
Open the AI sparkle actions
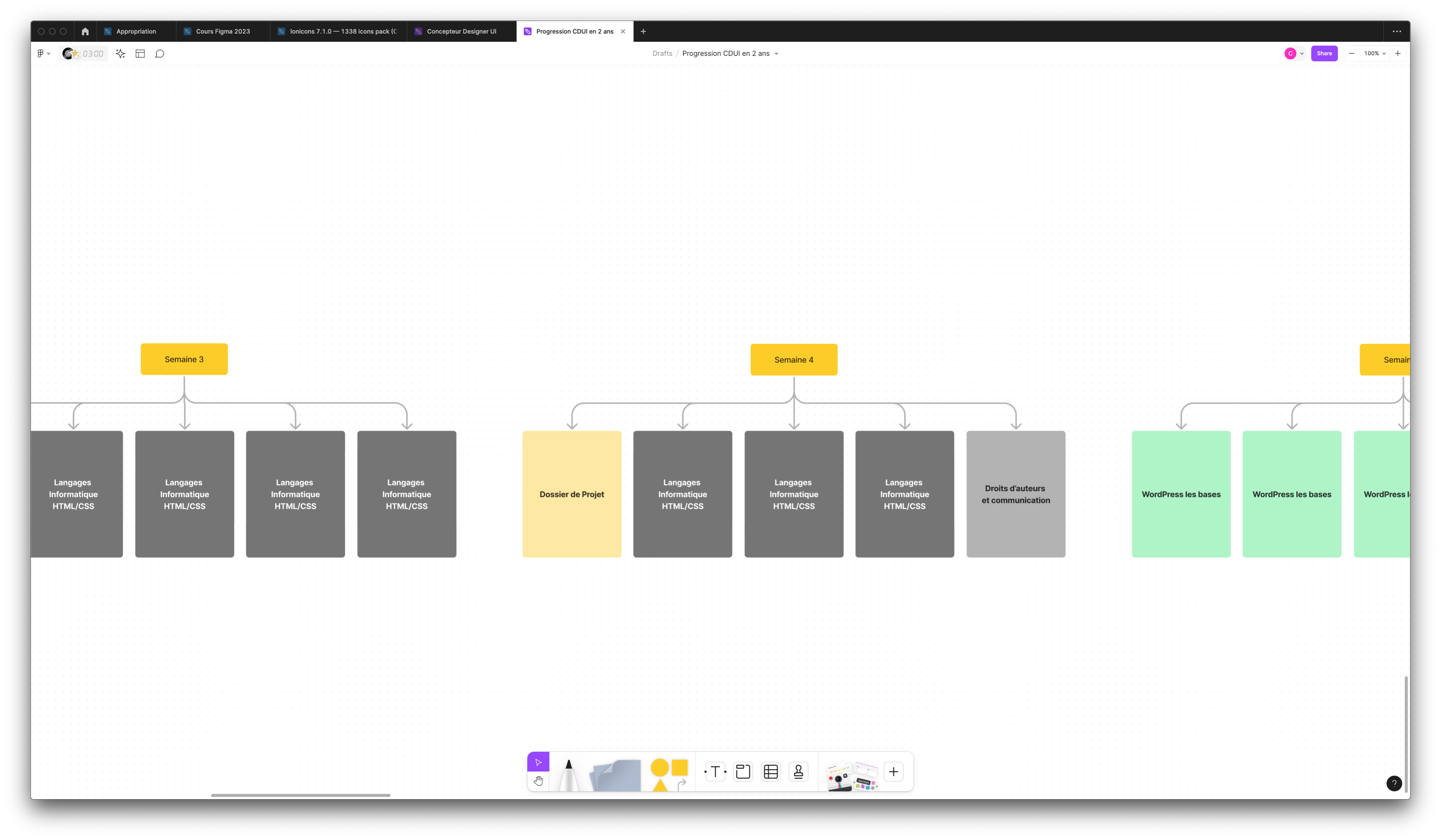[120, 54]
